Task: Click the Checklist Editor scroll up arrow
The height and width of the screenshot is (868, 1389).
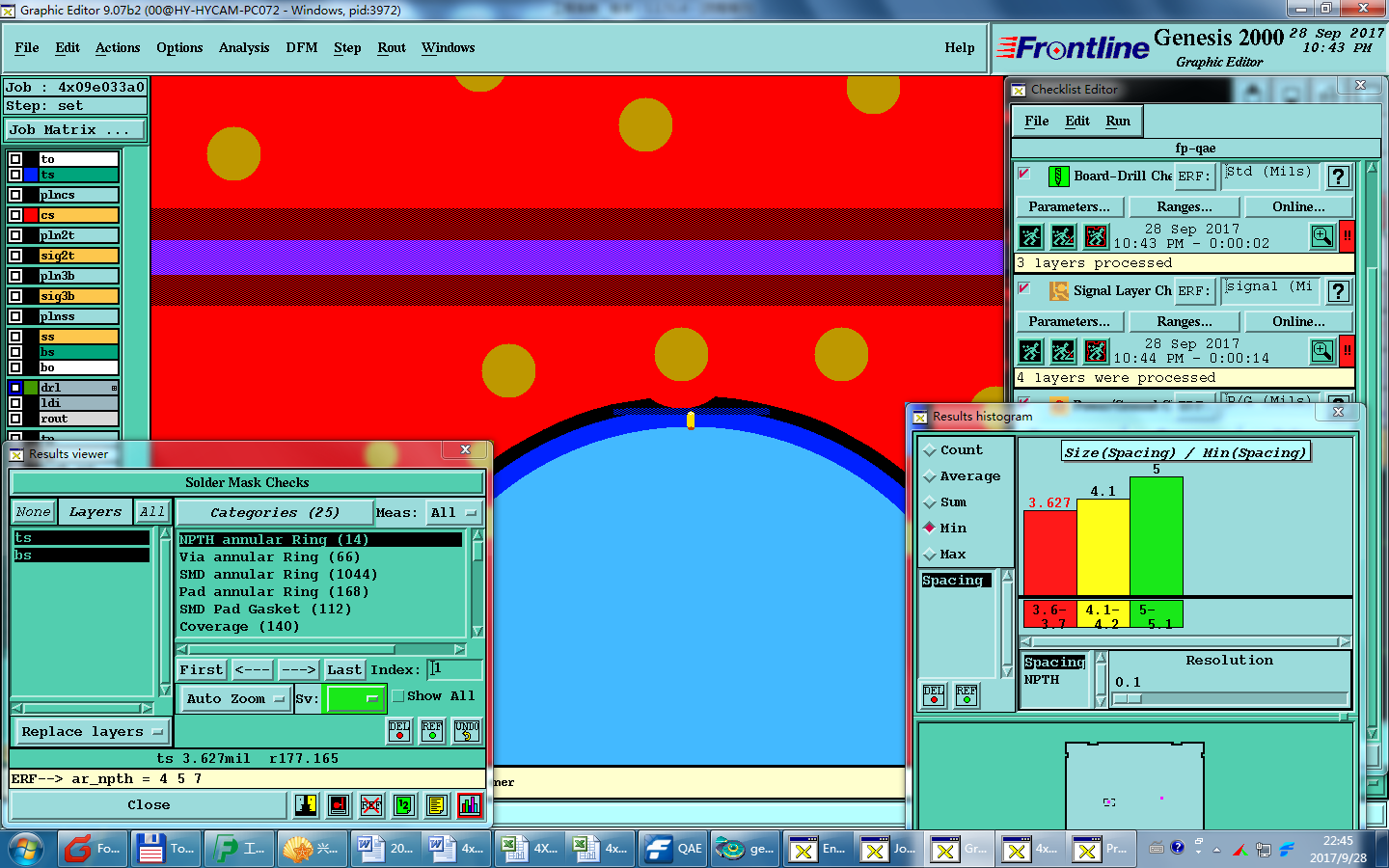Action: click(x=1373, y=168)
